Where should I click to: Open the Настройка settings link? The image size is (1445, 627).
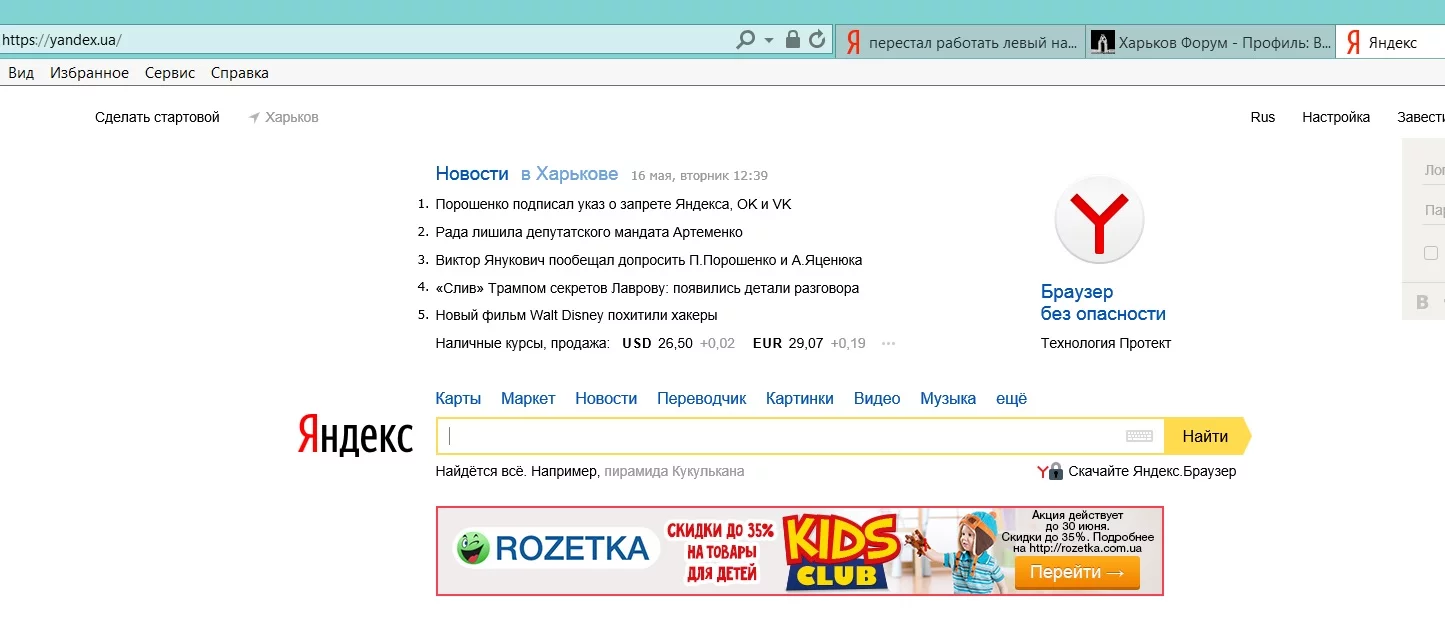(x=1336, y=117)
